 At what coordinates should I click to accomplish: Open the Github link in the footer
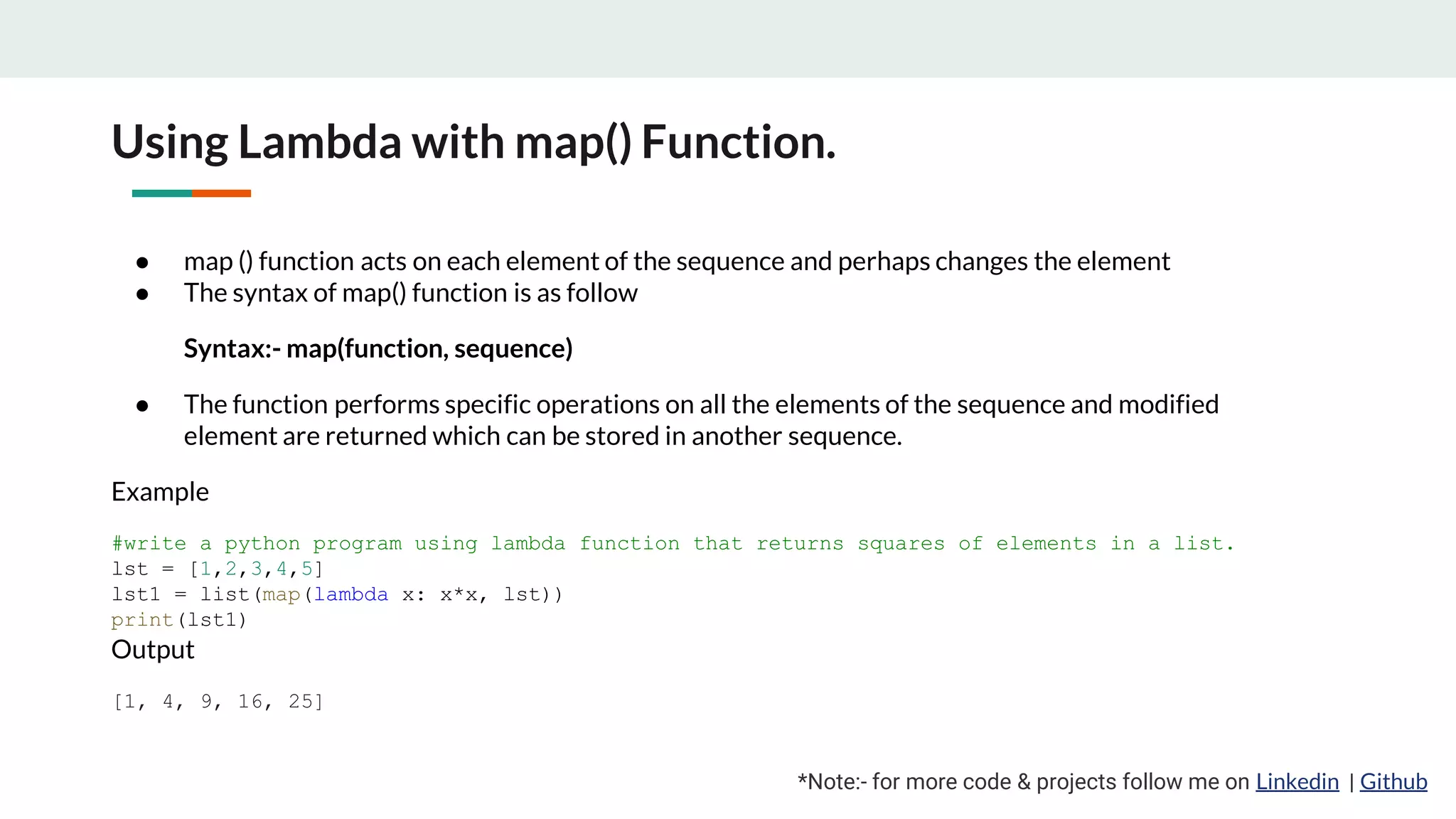[1393, 781]
